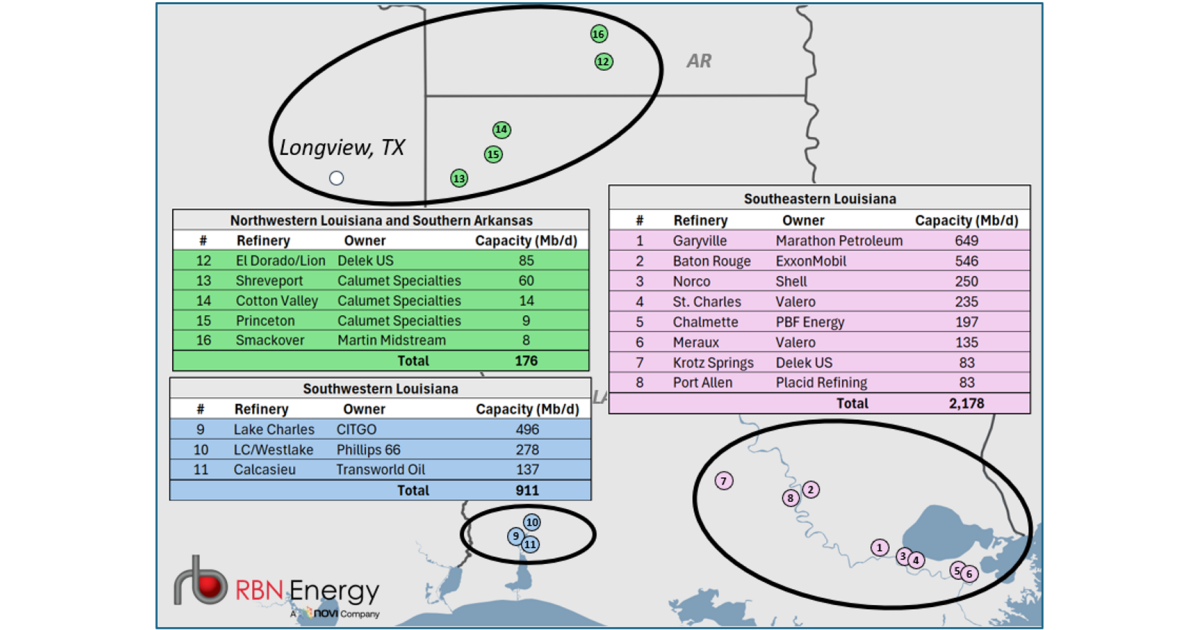The width and height of the screenshot is (1200, 630).
Task: Click the southeastern total value 2,178
Action: pos(966,403)
